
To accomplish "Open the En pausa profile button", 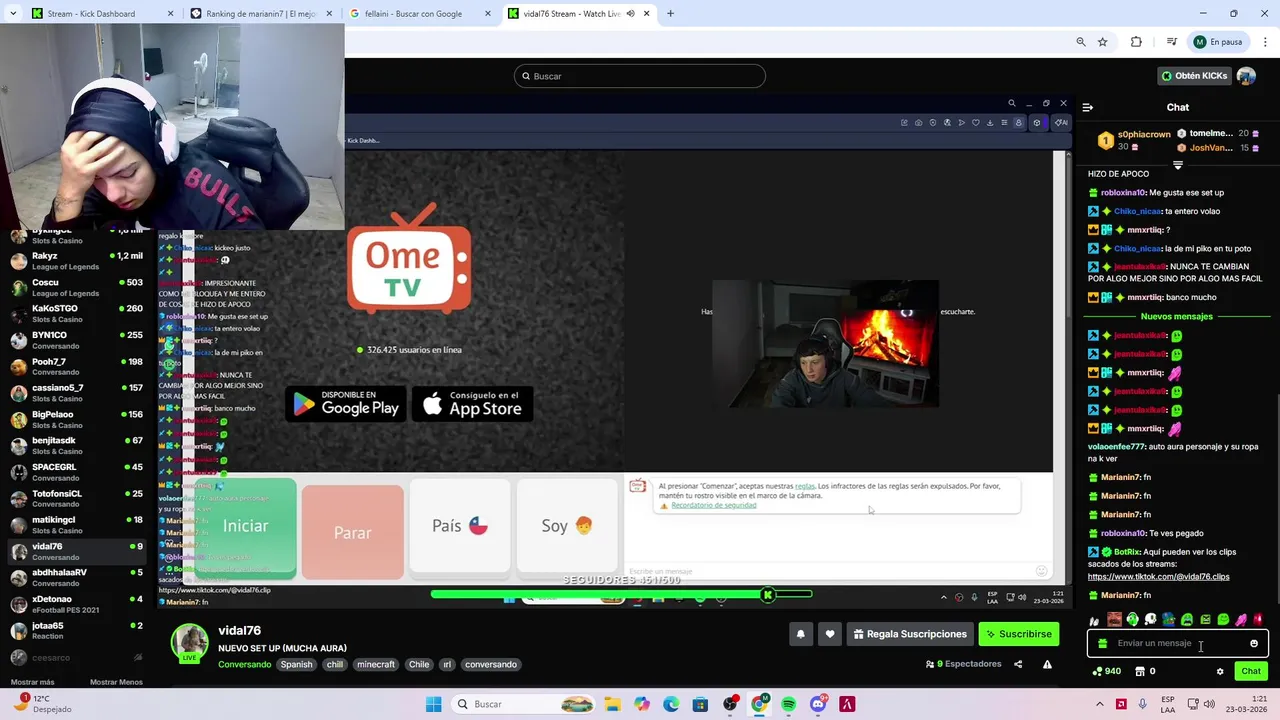I will coord(1218,42).
